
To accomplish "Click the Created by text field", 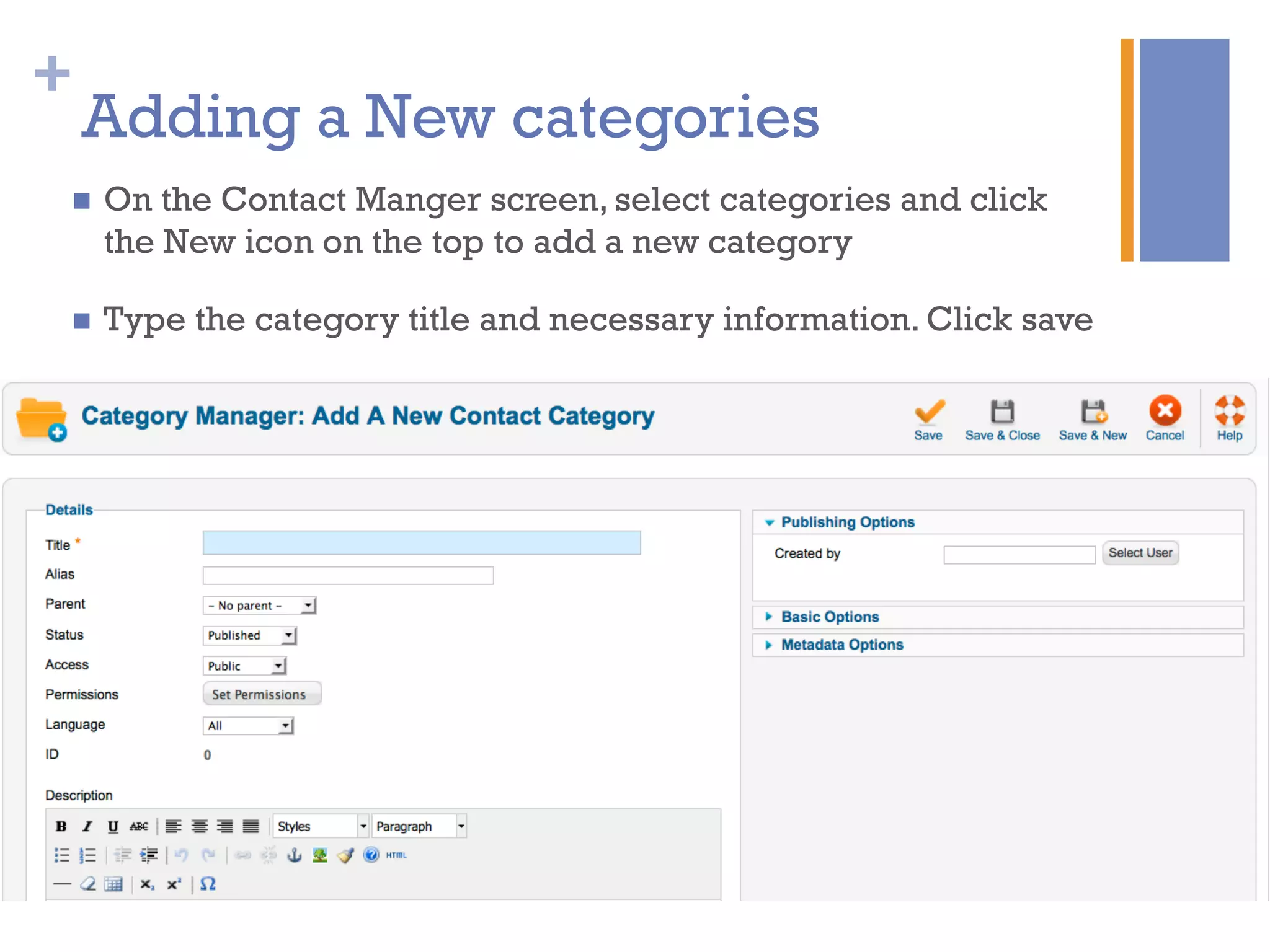I will pos(1019,555).
